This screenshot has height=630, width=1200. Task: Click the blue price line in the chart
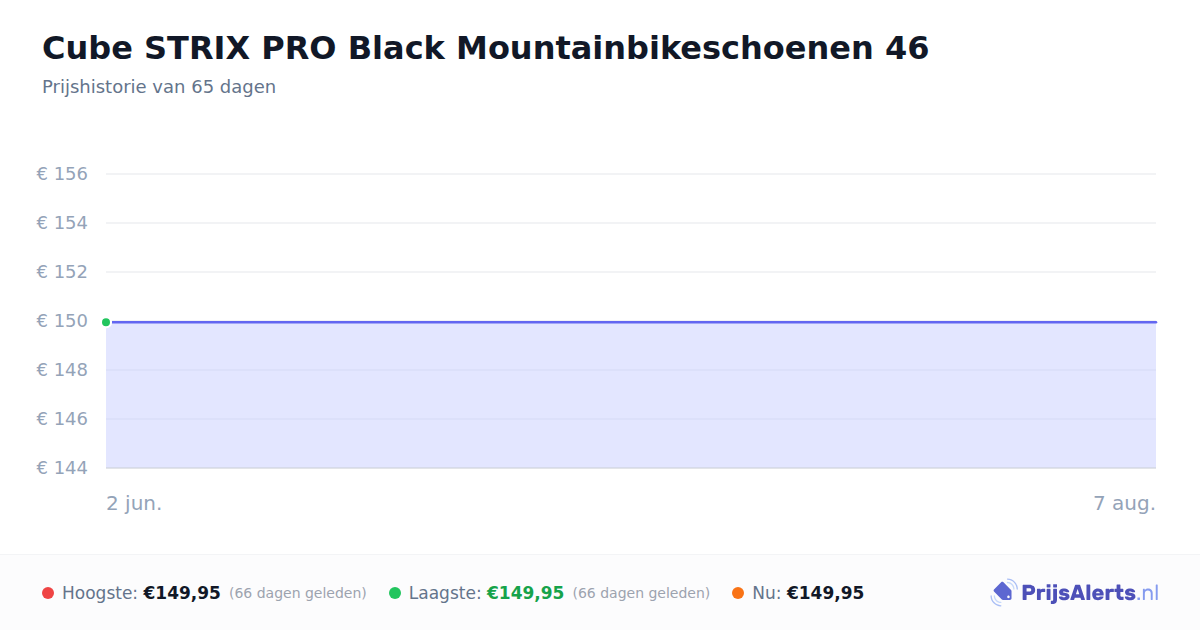tap(631, 322)
